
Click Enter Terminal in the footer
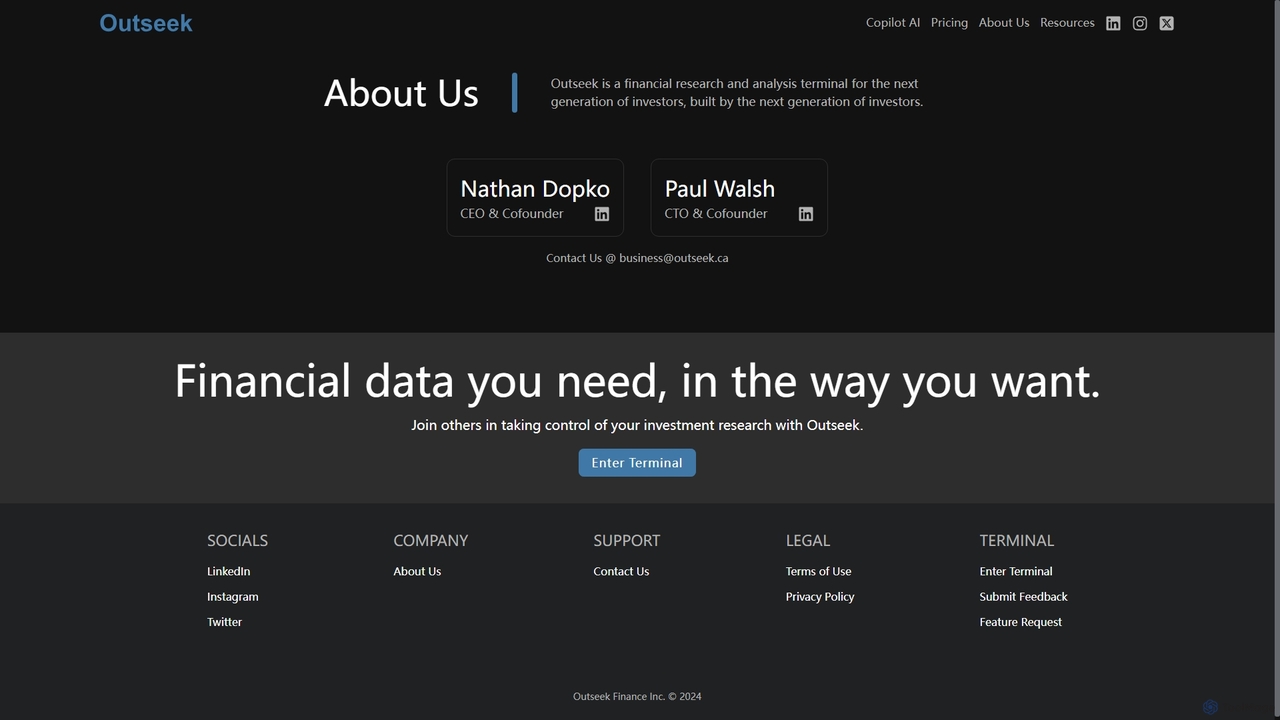(x=1016, y=571)
